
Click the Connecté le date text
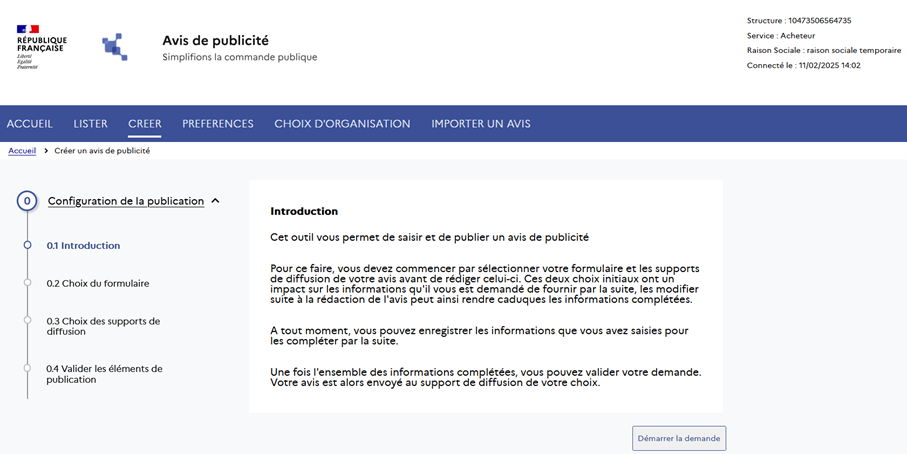803,66
